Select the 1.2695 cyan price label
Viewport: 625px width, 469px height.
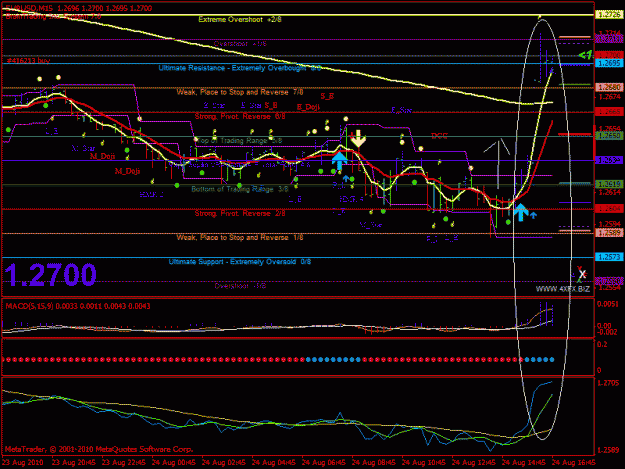(x=609, y=63)
